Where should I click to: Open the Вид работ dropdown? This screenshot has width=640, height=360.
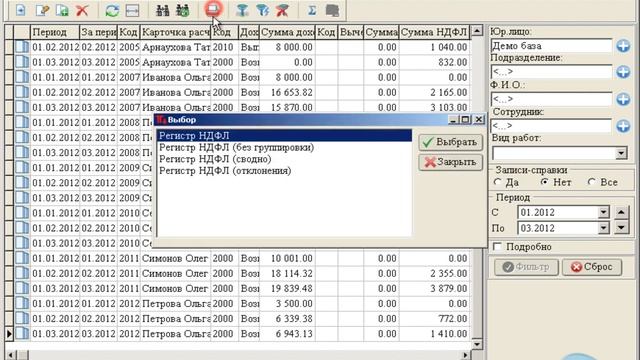[621, 153]
